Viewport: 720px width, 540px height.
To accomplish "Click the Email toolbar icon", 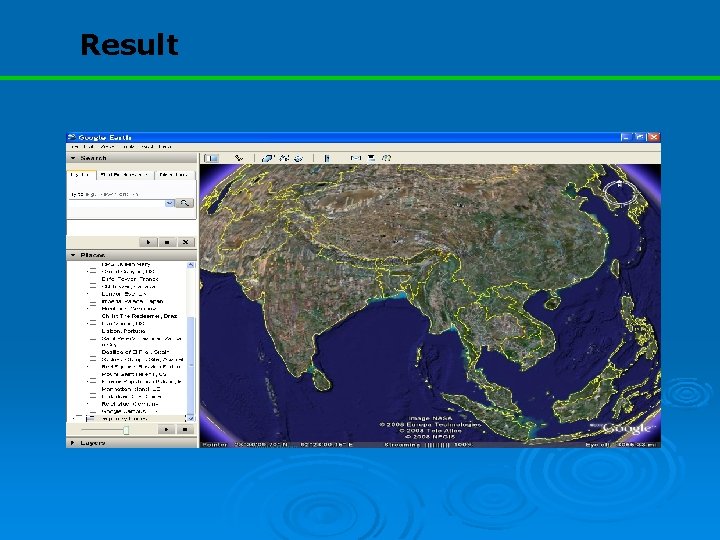I will [x=356, y=158].
